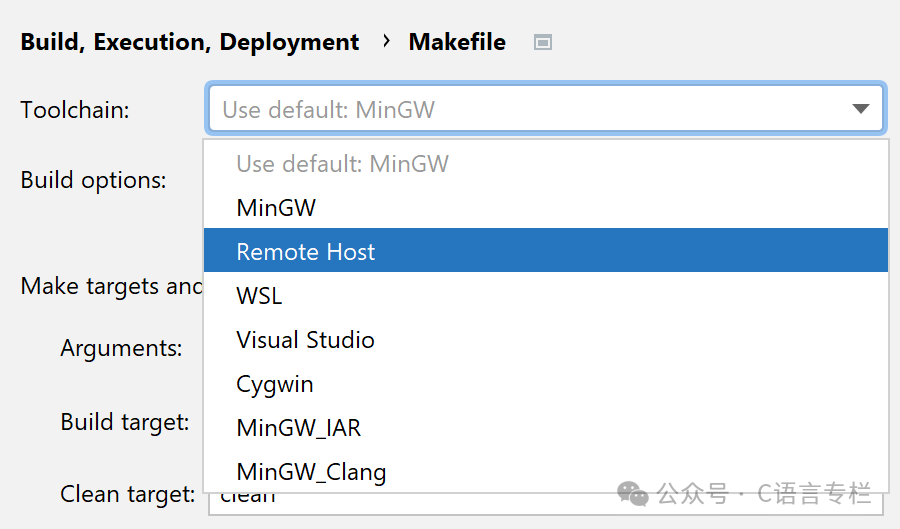Click the Build options label
The height and width of the screenshot is (529, 900).
tap(94, 181)
